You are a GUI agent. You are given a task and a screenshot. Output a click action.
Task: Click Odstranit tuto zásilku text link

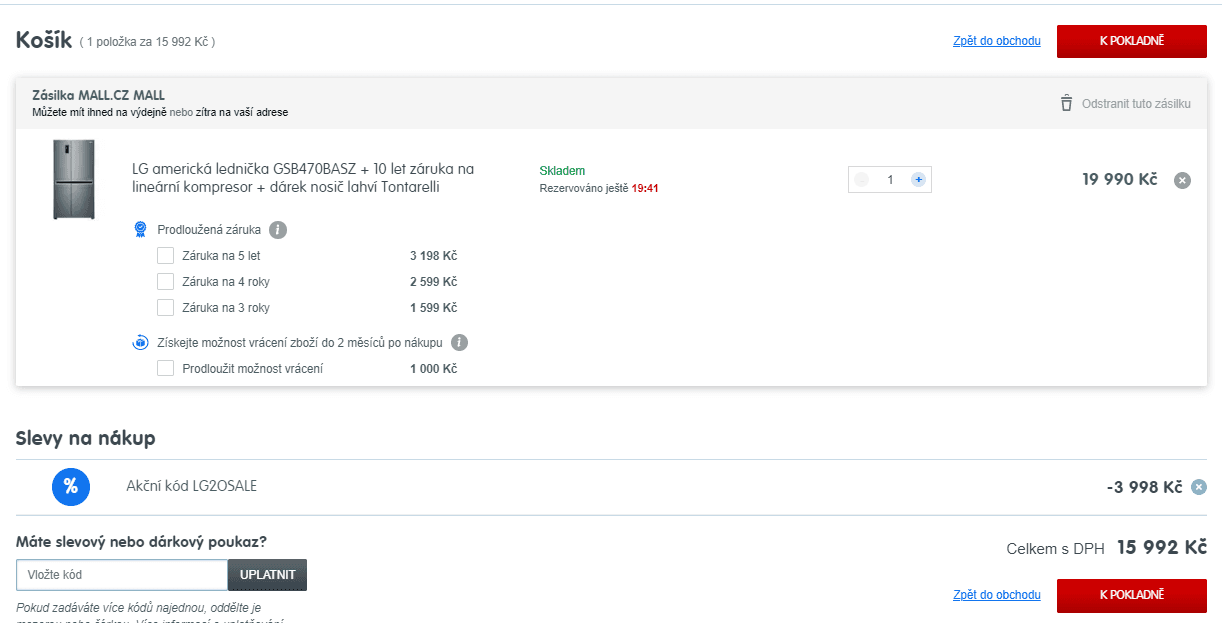[1136, 104]
